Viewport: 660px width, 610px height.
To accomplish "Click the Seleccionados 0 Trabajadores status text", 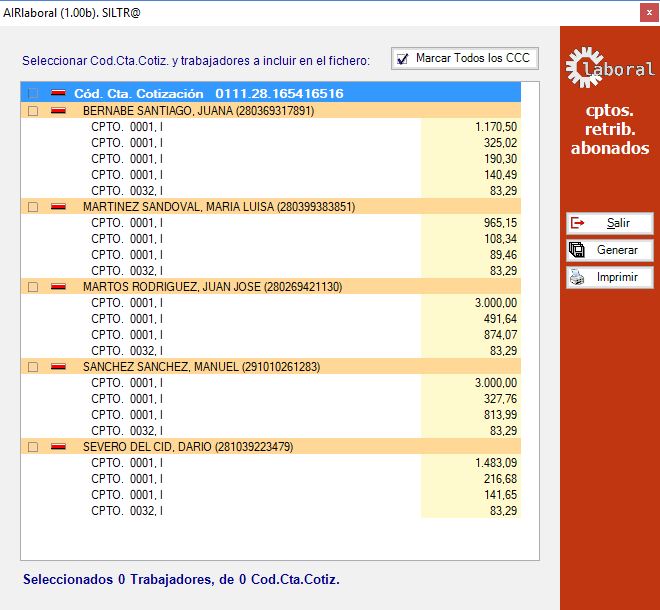I will (x=181, y=580).
